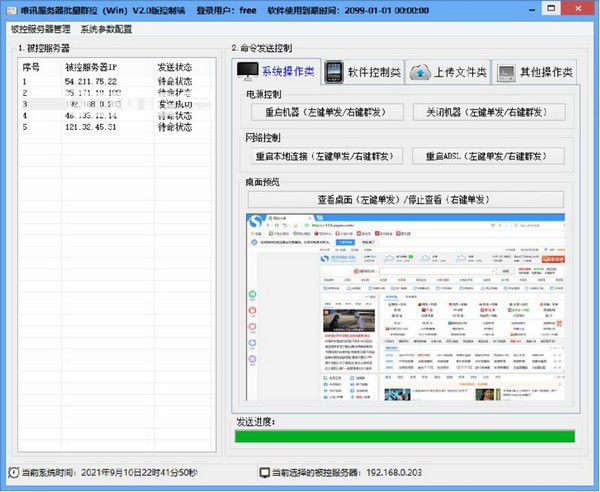Screen dimensions: 600x492
Task: Click the 查看桌面/停止查看 button
Action: point(406,200)
